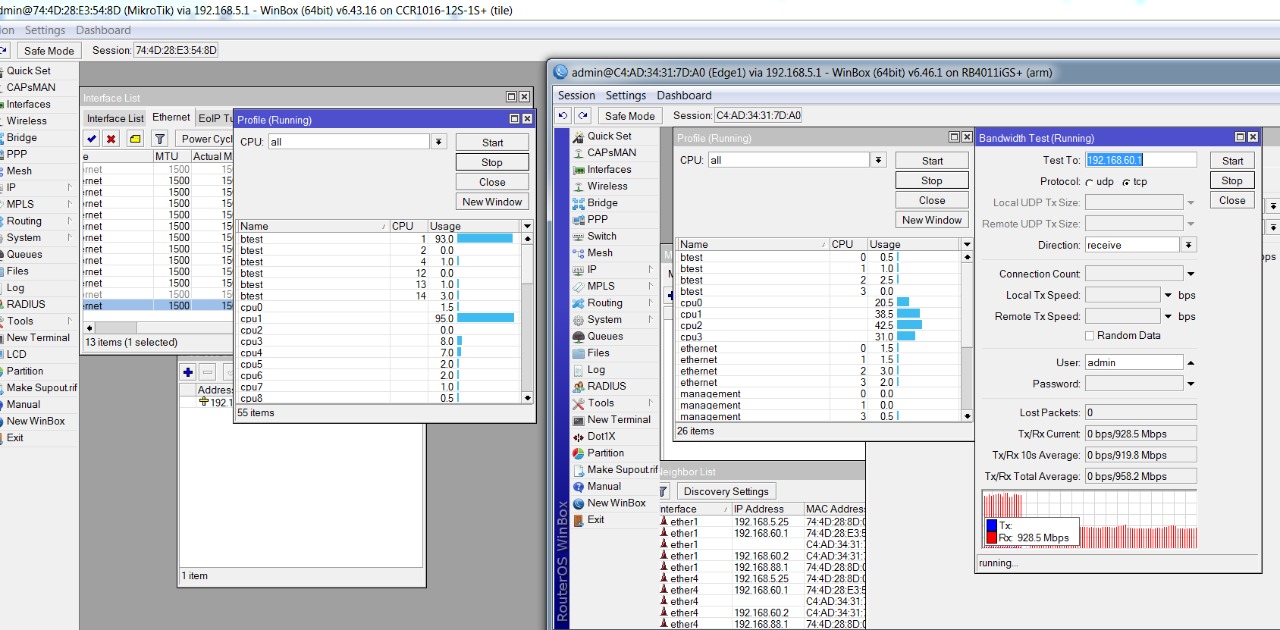Screen dimensions: 1280x630
Task: Open Mesh in the MikroTik CCR sidebar
Action: (19, 171)
